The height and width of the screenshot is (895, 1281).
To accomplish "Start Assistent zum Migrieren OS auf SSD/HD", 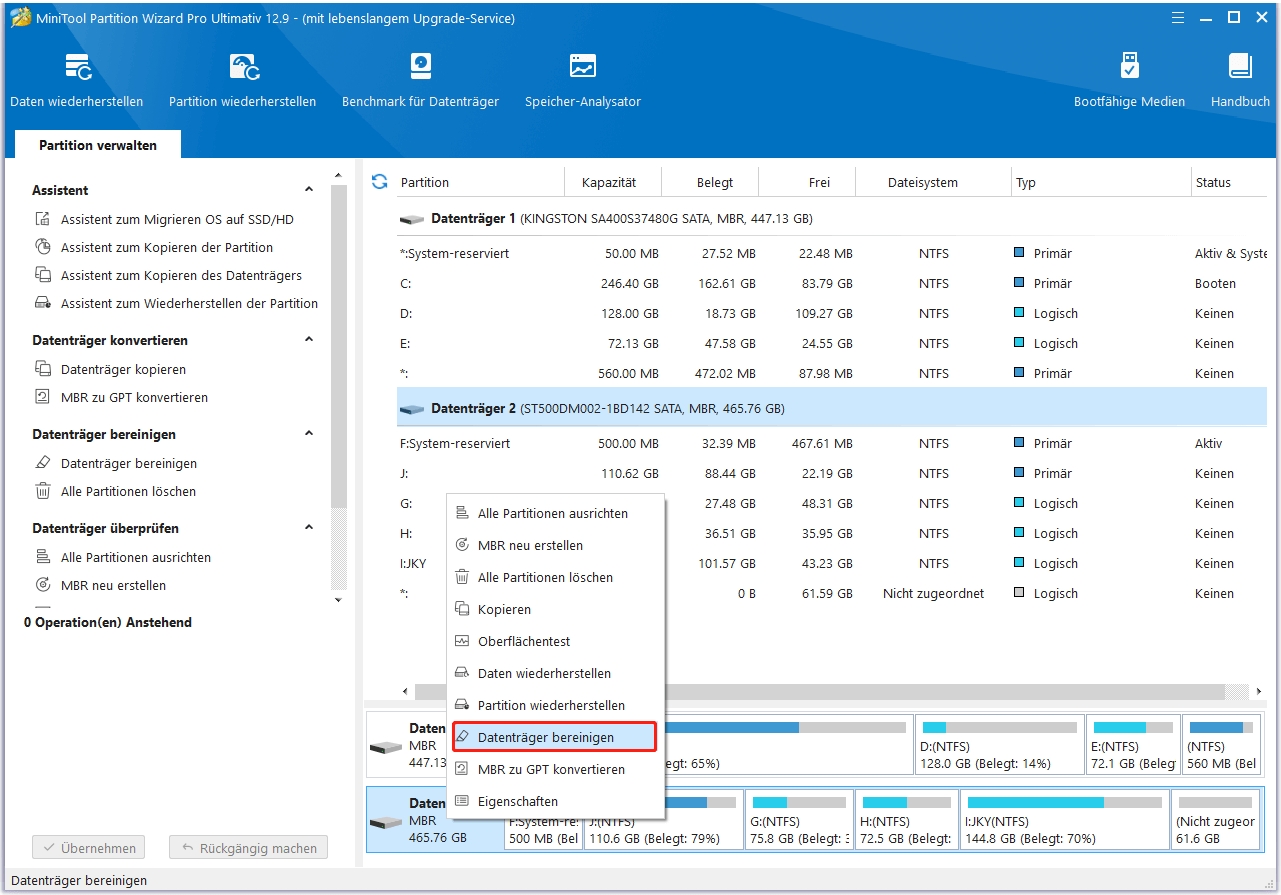I will 177,220.
